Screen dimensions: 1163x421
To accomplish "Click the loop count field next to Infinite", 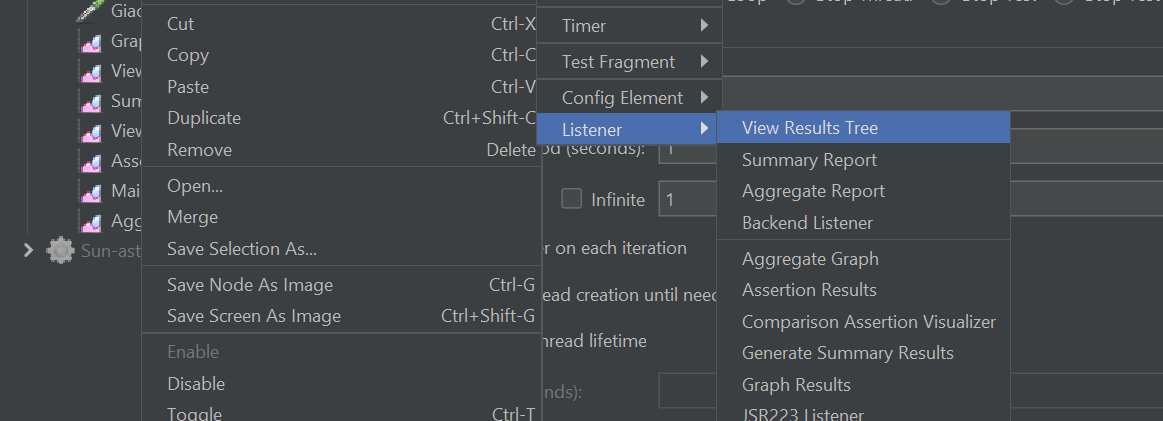I will click(x=688, y=200).
